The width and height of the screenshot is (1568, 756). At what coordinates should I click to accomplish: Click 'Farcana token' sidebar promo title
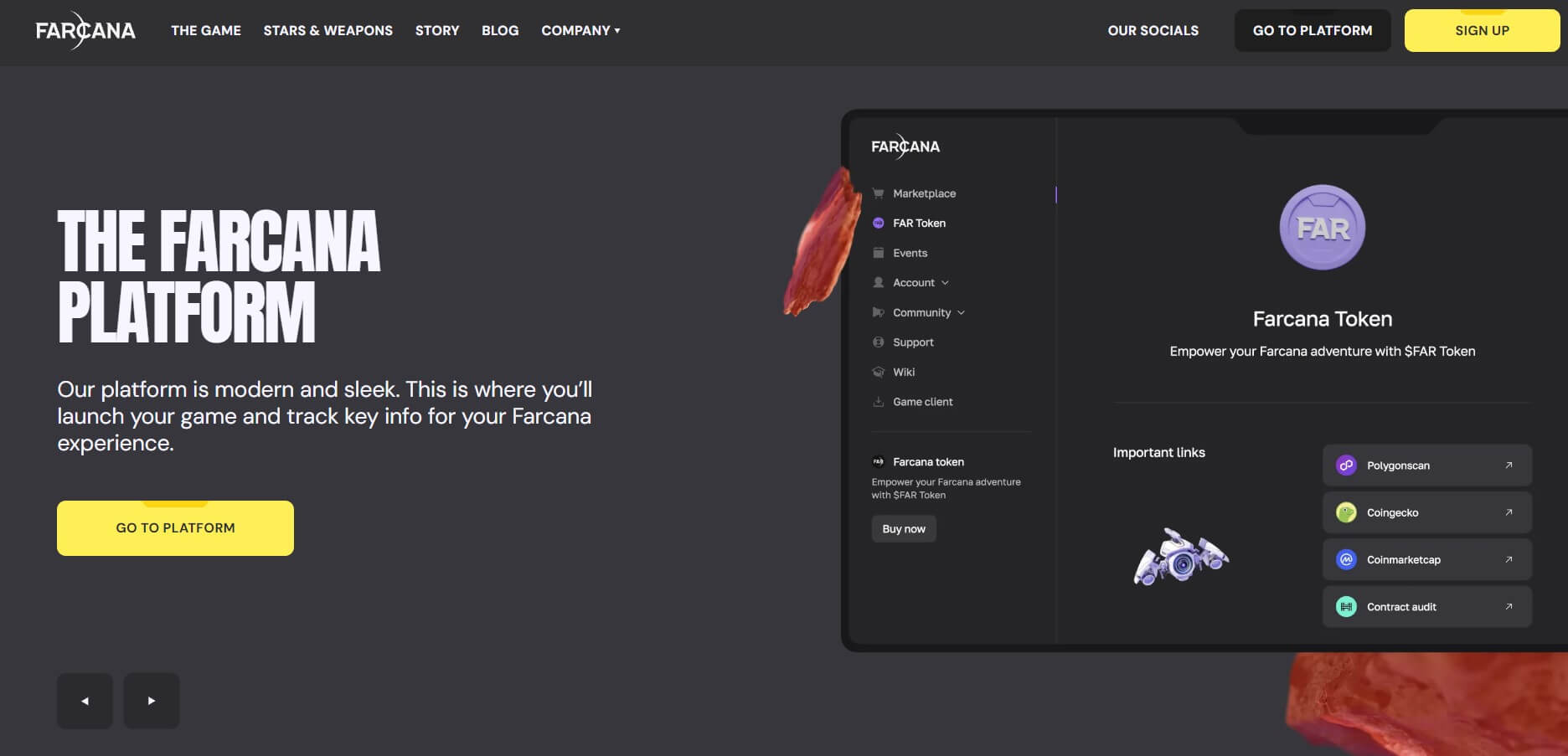tap(928, 462)
